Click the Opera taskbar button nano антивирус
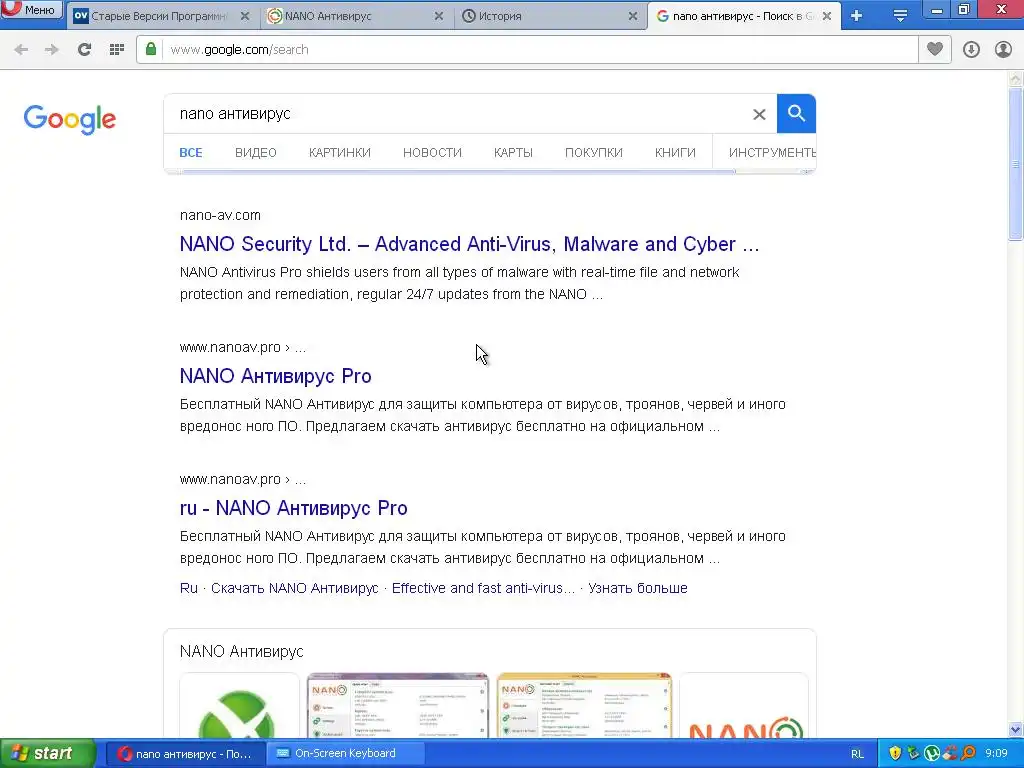Viewport: 1024px width, 768px height. (x=185, y=754)
